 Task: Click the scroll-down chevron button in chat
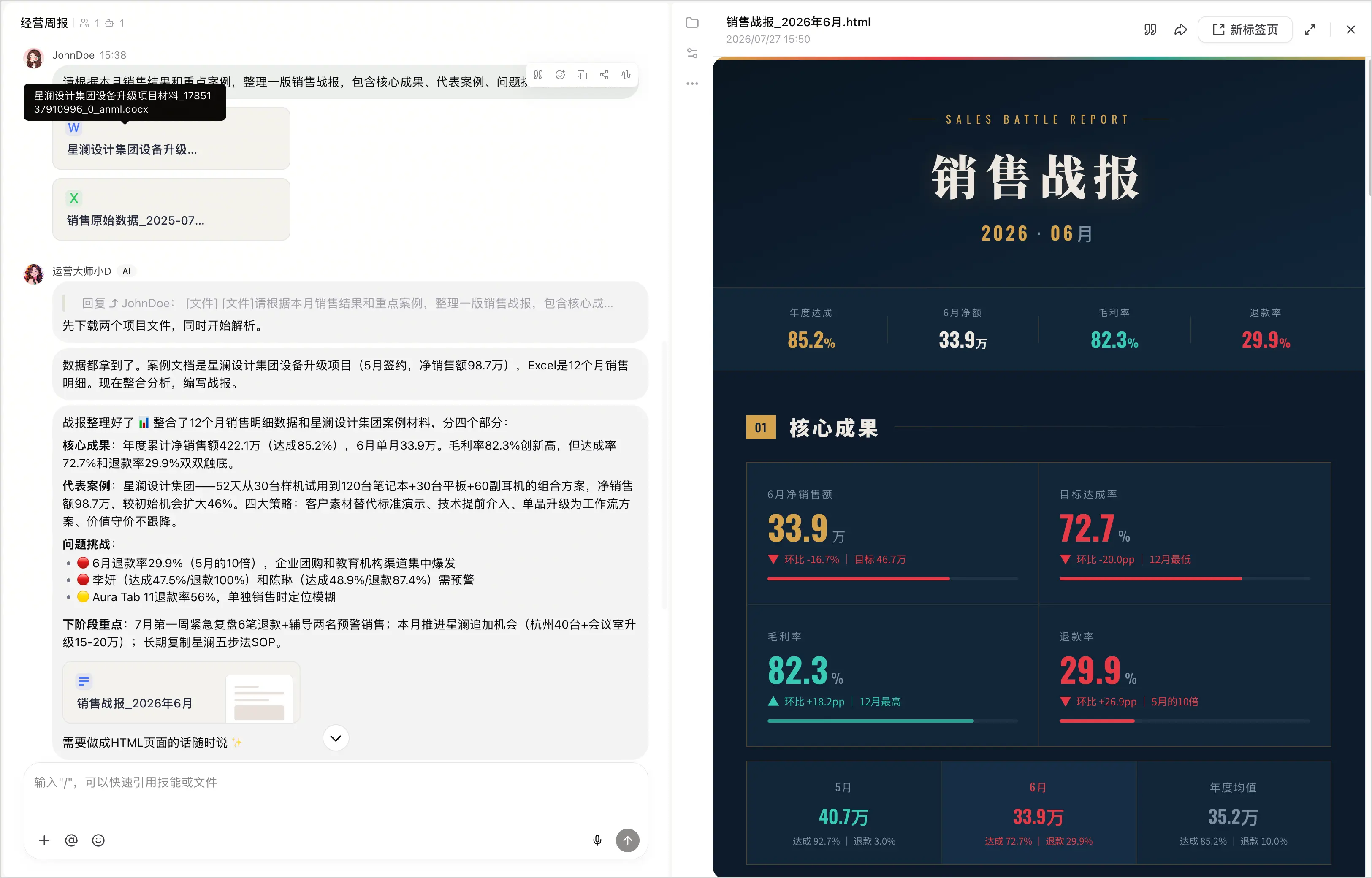336,738
